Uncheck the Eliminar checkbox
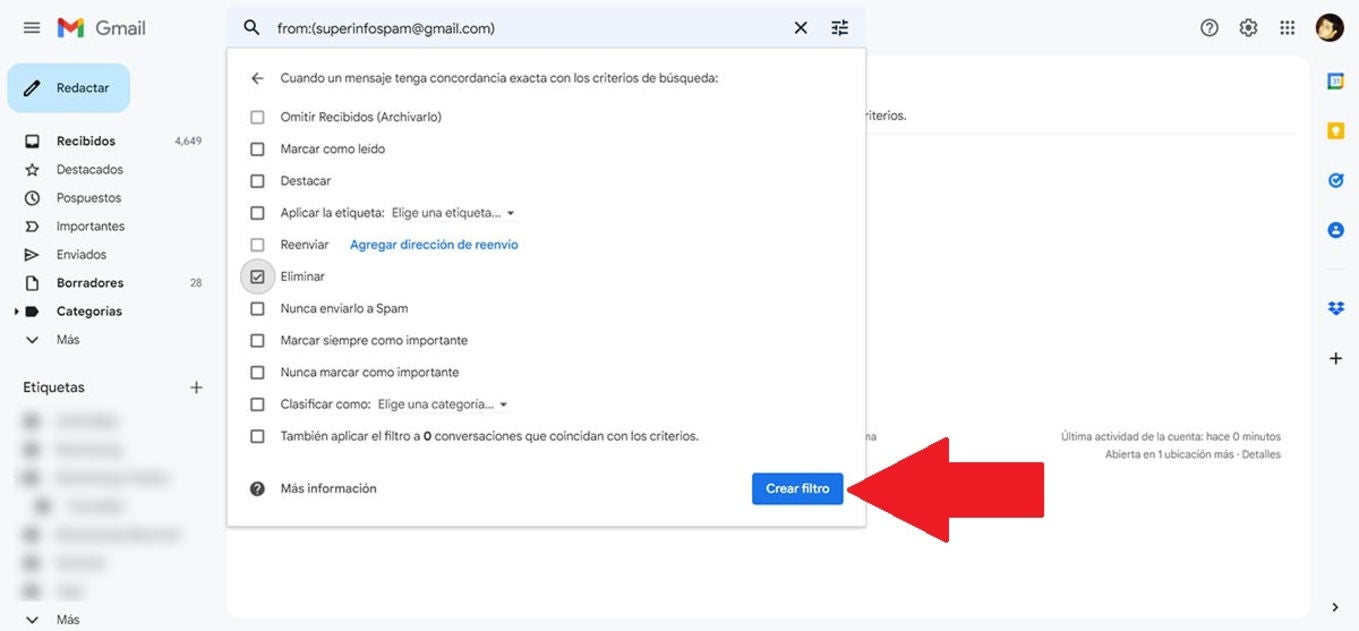This screenshot has width=1359, height=631. (x=257, y=277)
